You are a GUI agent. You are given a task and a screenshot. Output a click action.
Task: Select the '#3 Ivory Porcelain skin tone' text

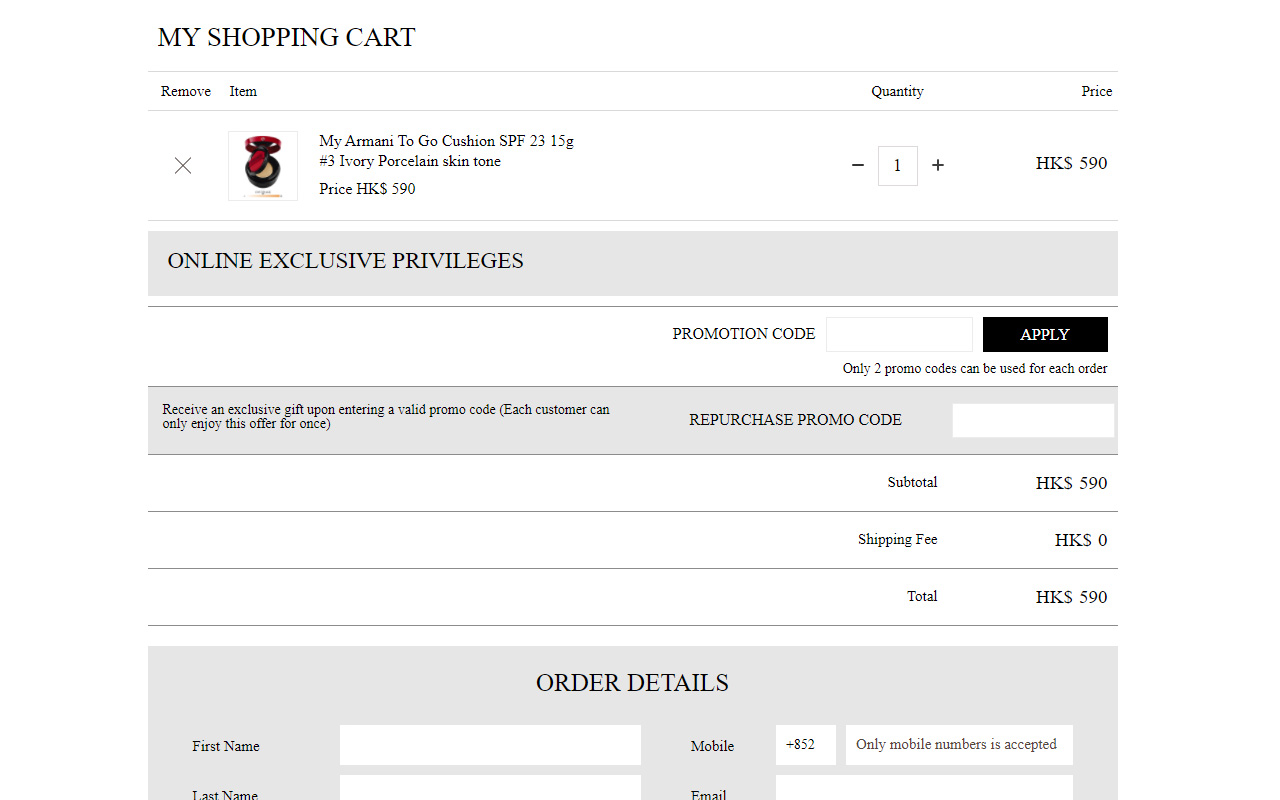(410, 161)
